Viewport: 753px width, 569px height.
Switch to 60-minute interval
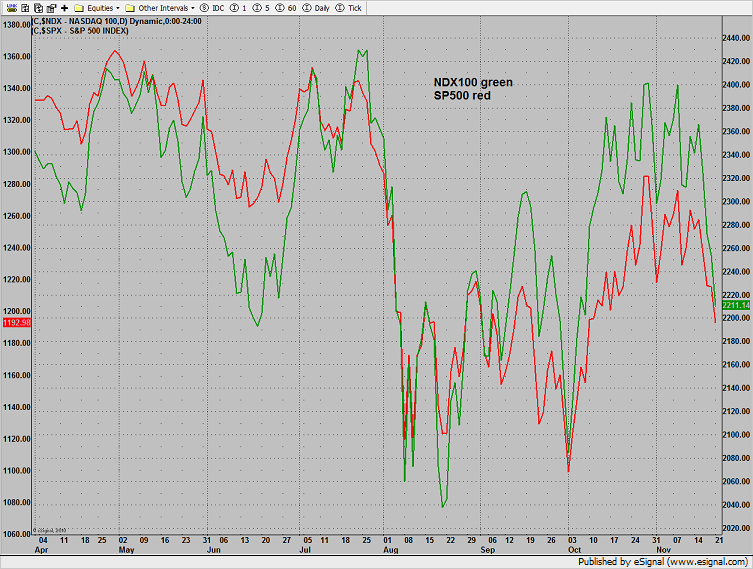287,7
